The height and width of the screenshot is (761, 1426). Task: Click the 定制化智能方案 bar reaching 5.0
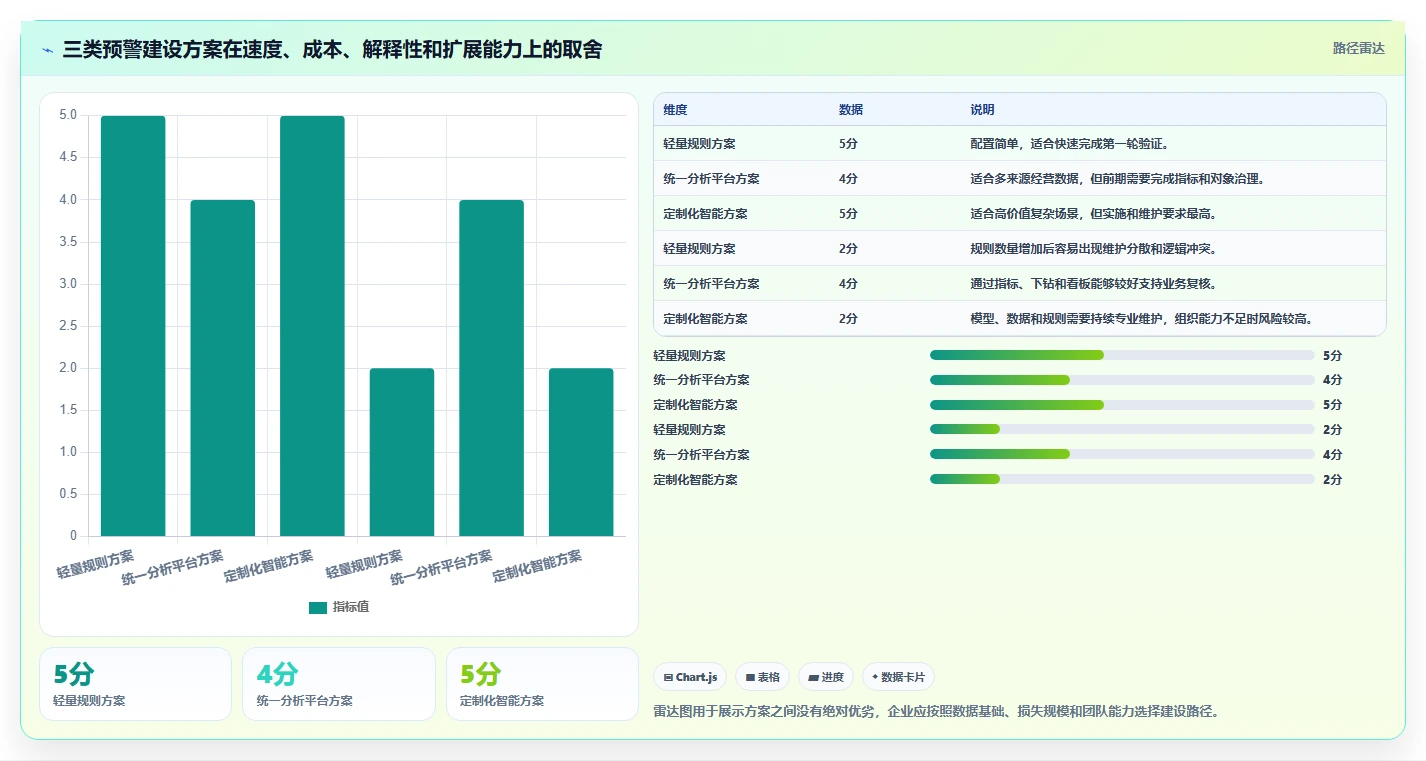(312, 326)
